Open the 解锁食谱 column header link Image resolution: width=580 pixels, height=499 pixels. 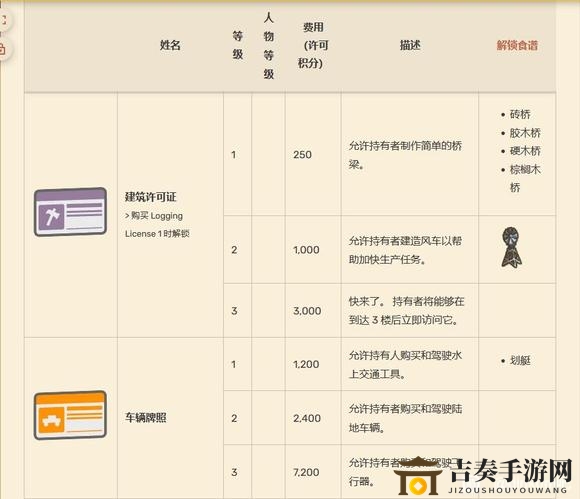[x=517, y=45]
